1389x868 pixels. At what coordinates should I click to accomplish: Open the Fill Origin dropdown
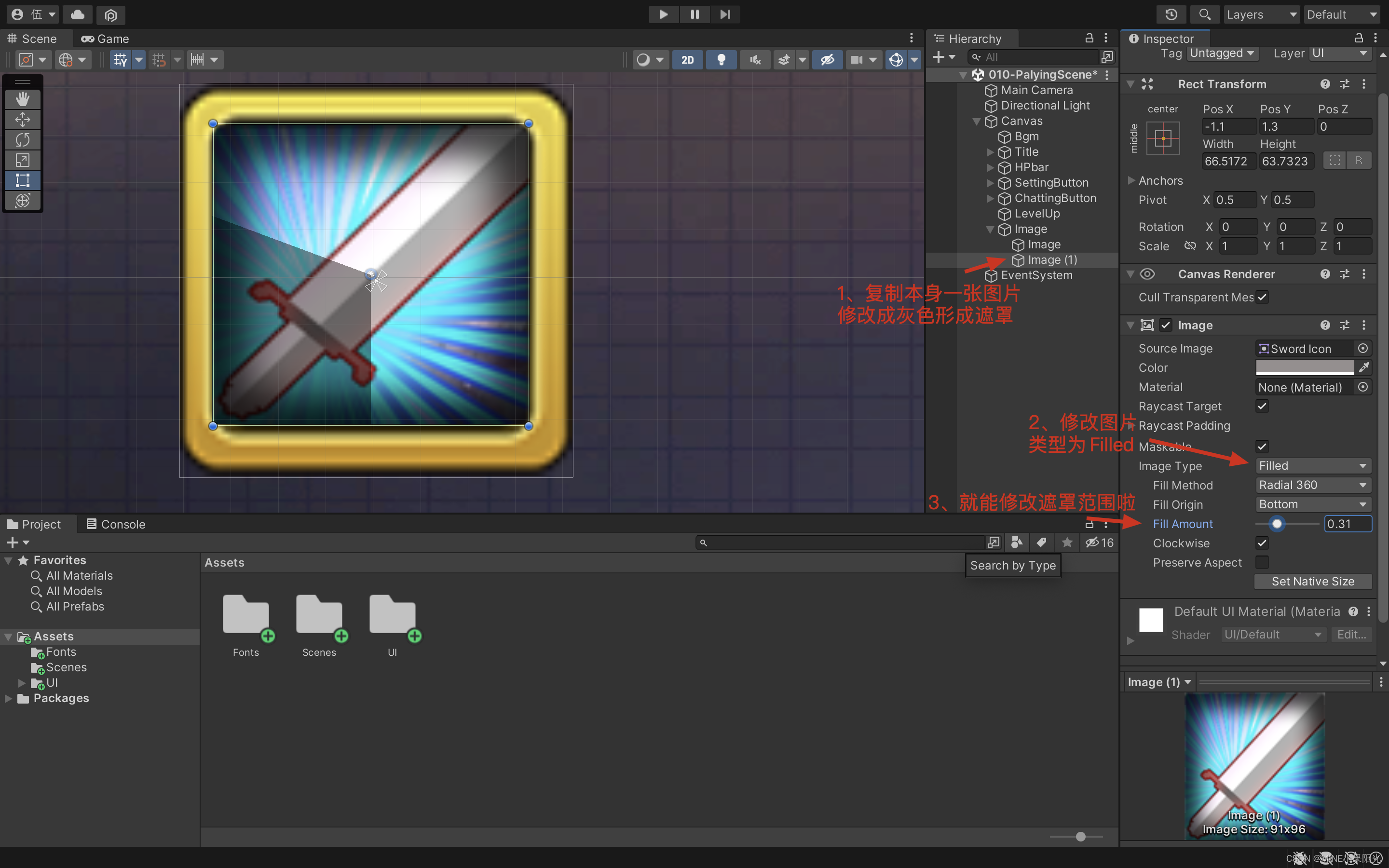[x=1313, y=504]
